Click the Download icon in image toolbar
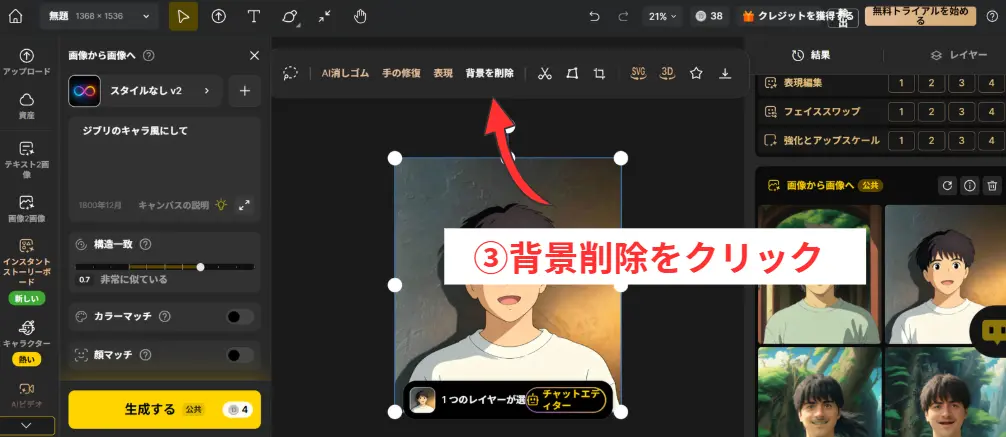Viewport: 1006px width, 437px height. [725, 73]
